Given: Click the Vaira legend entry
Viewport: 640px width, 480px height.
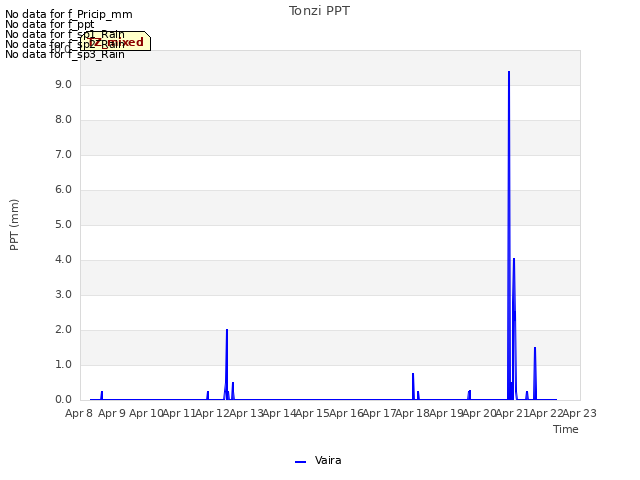Looking at the screenshot, I should pos(318,460).
